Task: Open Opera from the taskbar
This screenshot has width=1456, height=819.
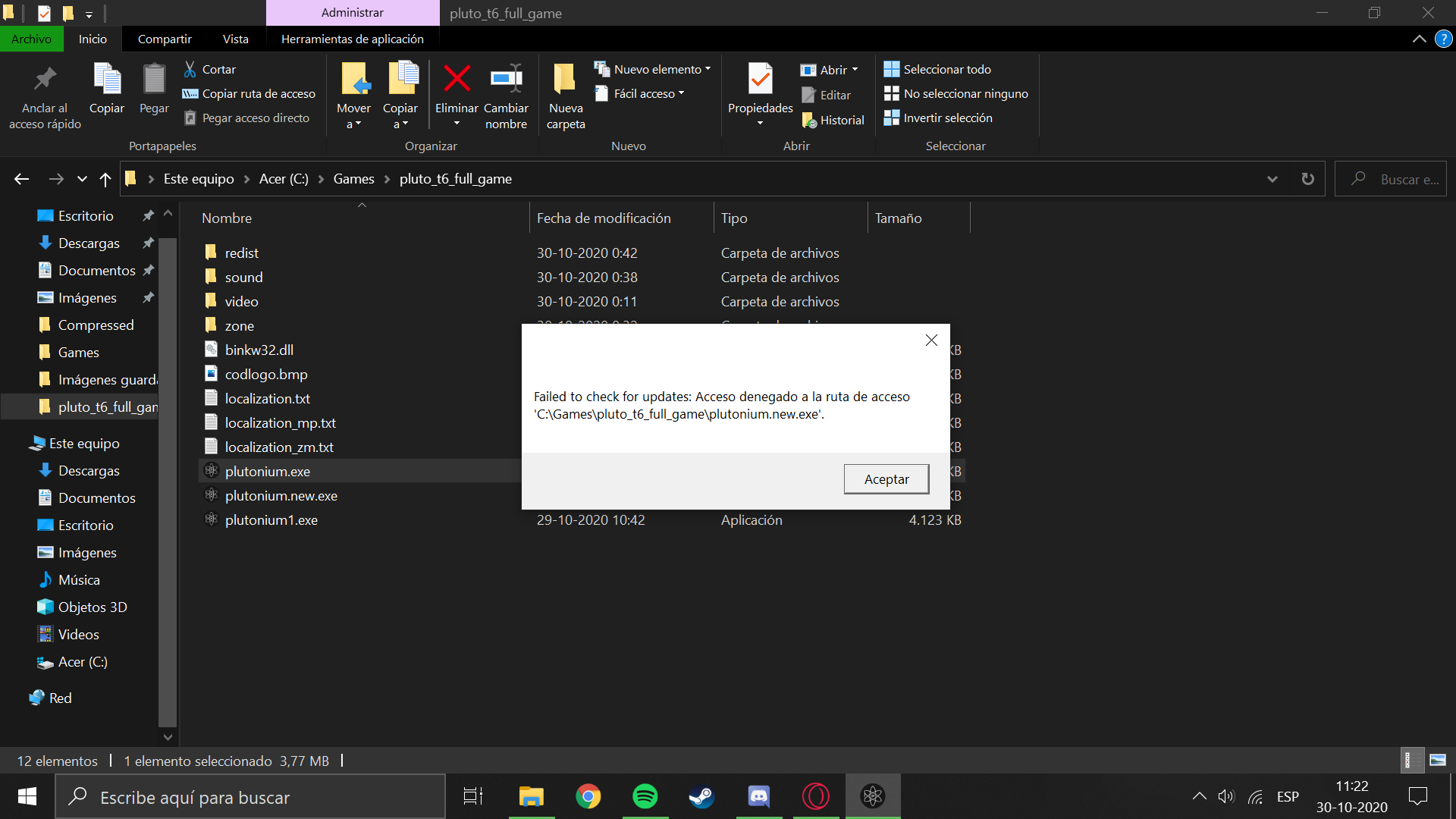Action: click(815, 796)
